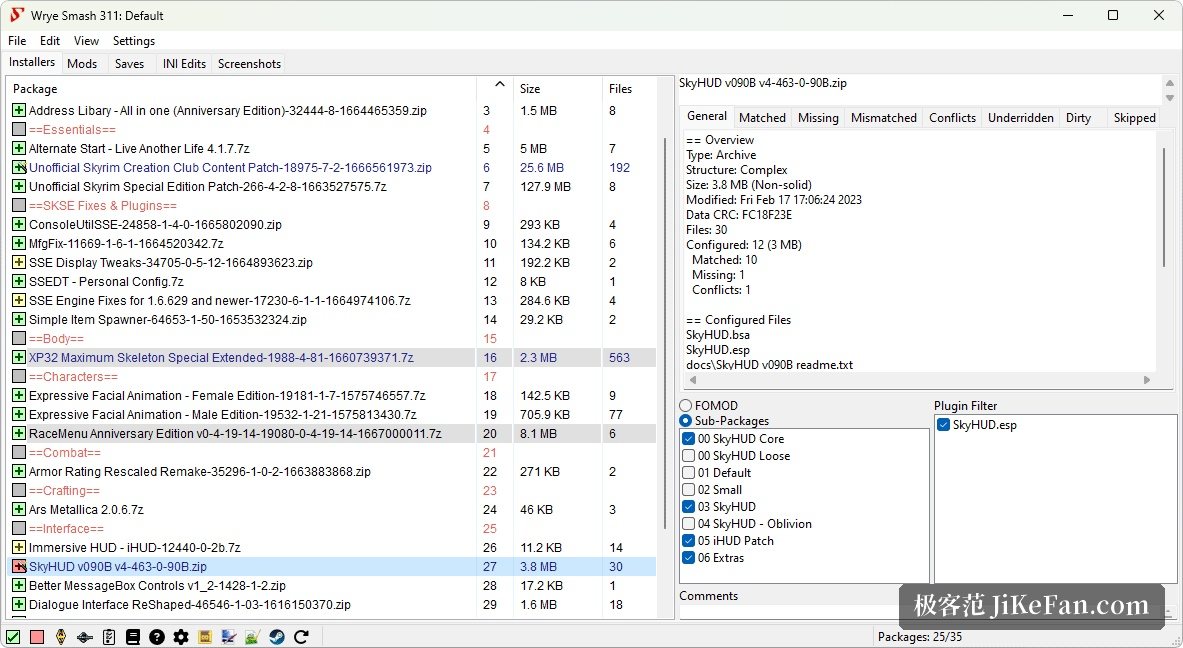
Task: Open the checklist clipboard icon in bottom toolbar
Action: click(109, 637)
